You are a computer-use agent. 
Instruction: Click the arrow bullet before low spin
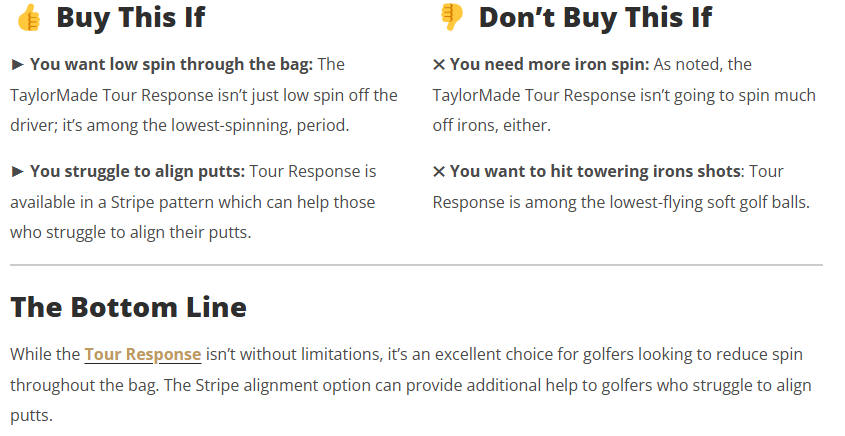17,65
